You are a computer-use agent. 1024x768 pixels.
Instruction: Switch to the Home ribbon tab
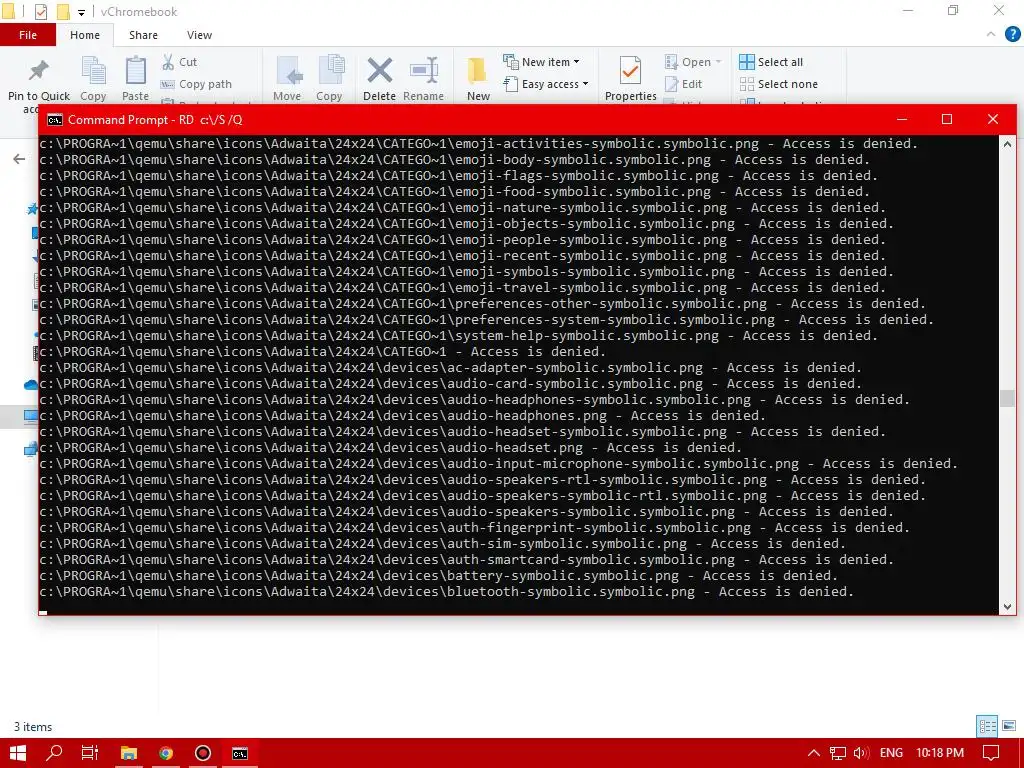(85, 35)
